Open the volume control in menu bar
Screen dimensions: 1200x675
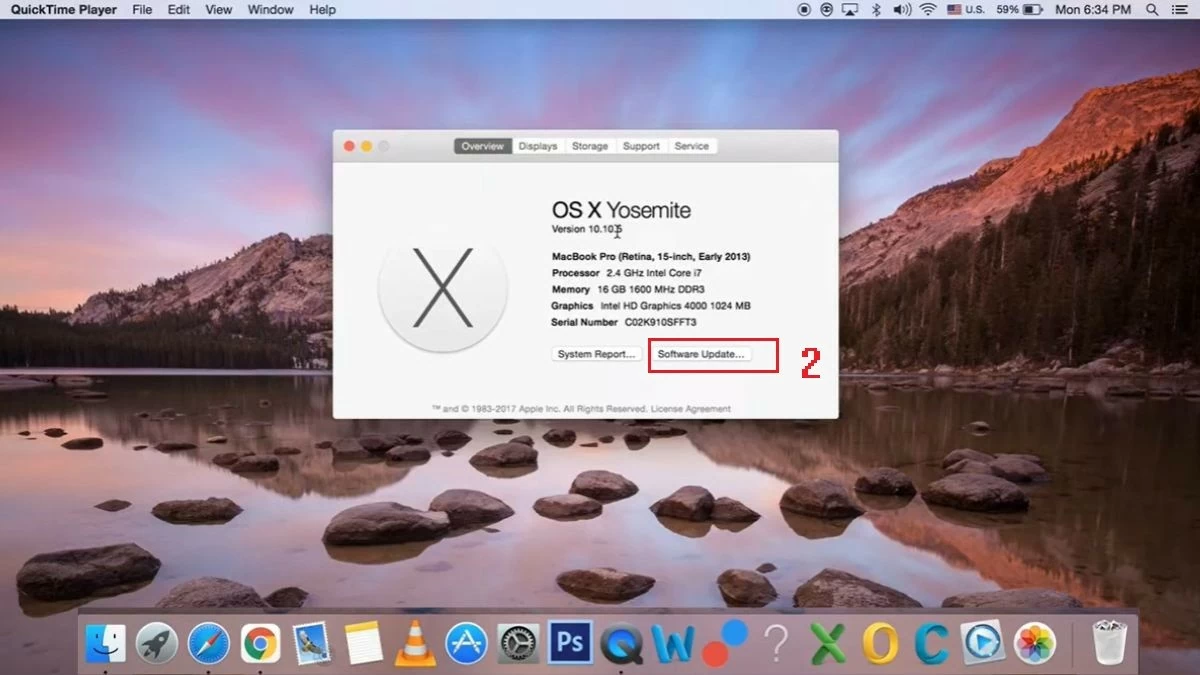[x=901, y=10]
